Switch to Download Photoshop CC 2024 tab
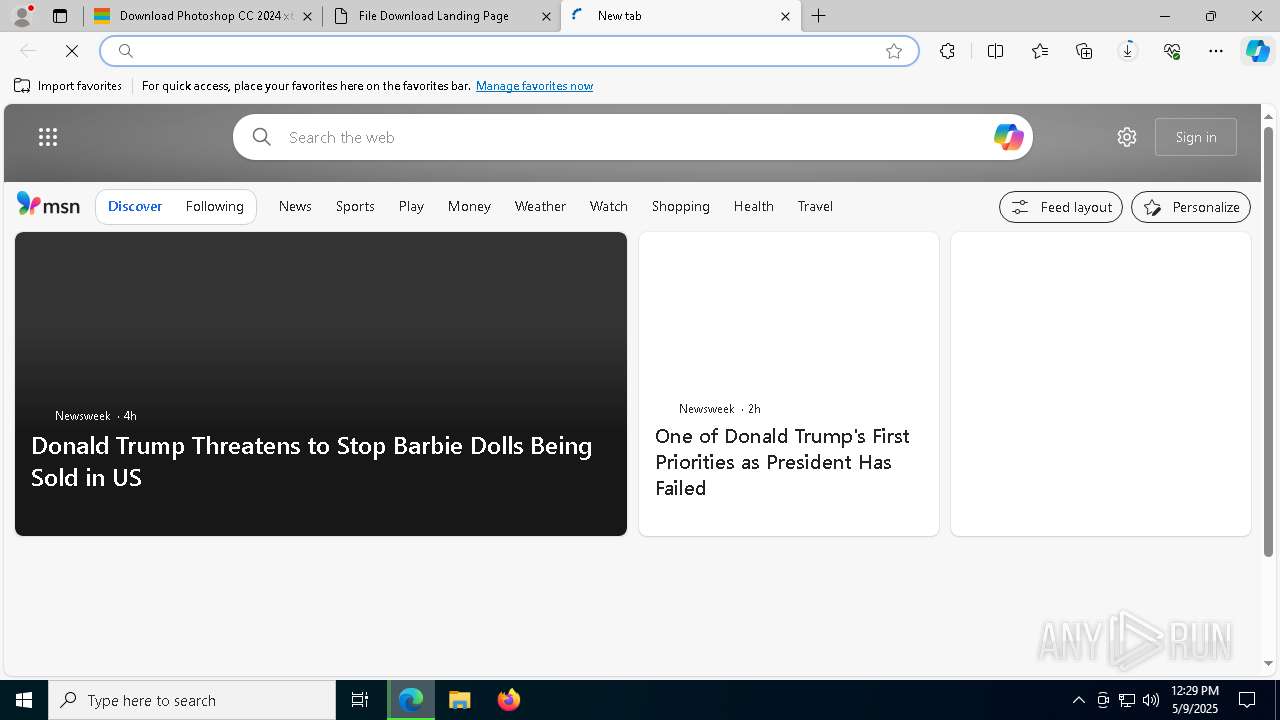 point(203,16)
